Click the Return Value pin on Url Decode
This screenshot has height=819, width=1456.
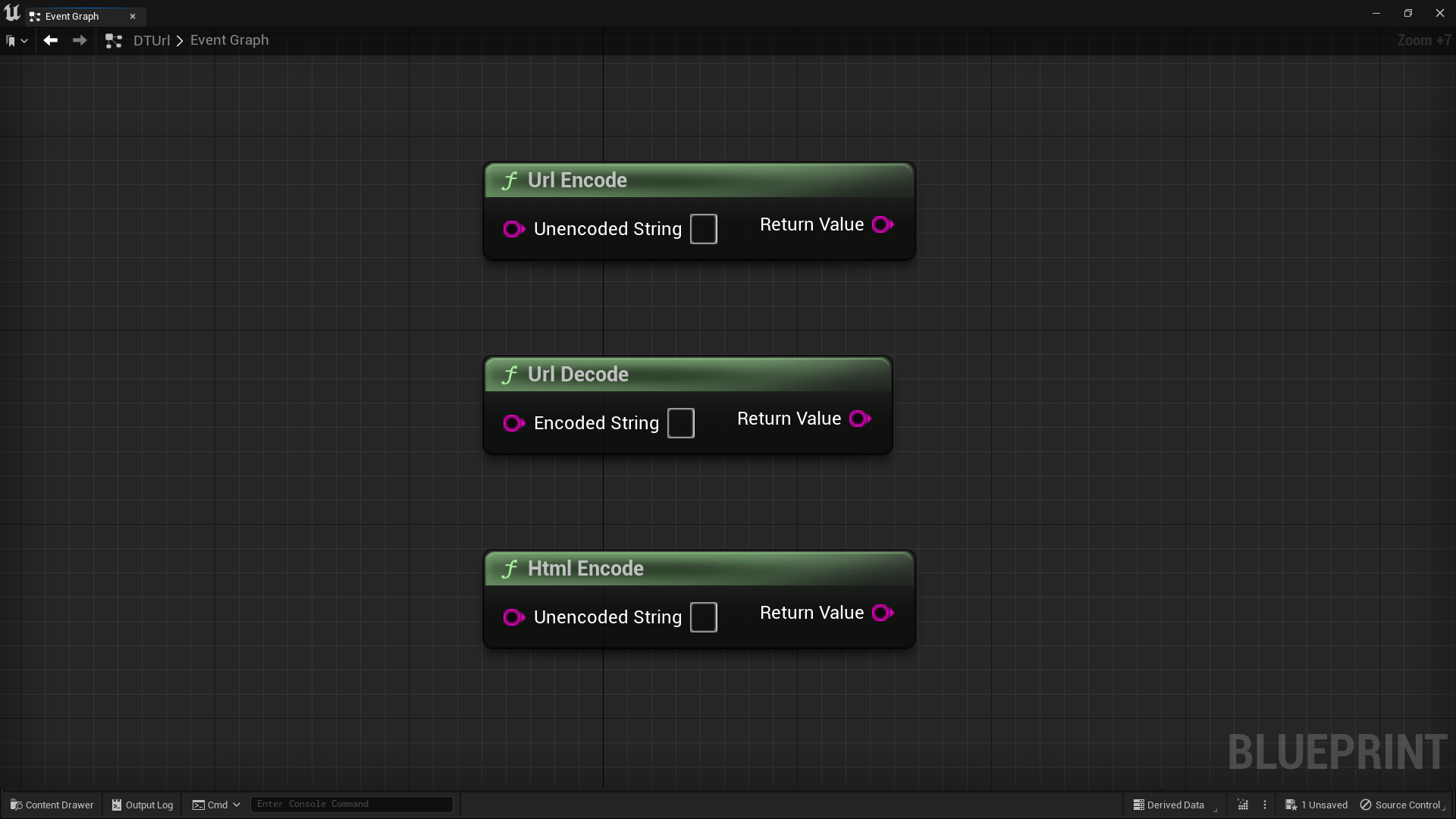click(x=859, y=419)
